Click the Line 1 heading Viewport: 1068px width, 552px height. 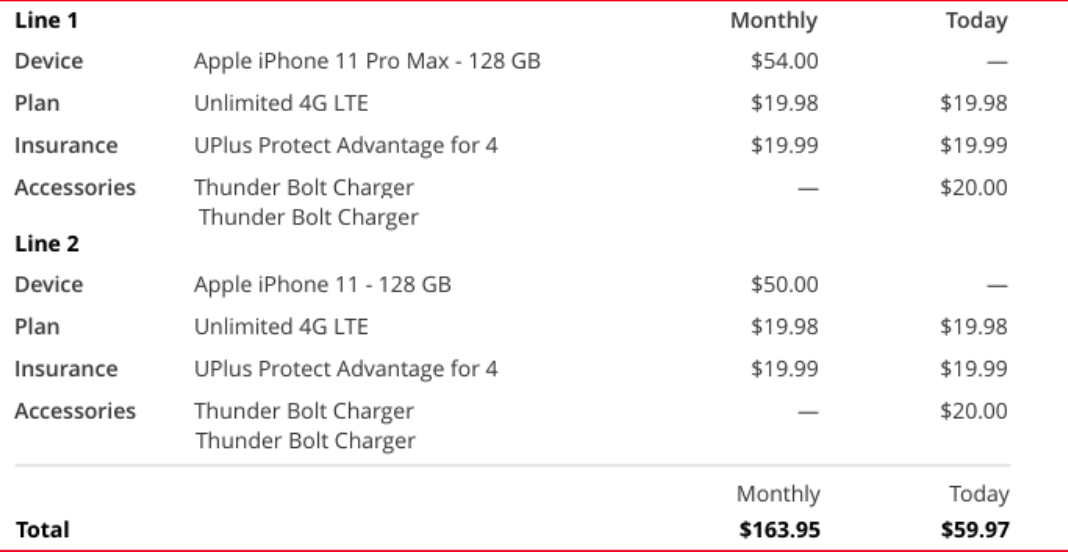point(46,21)
